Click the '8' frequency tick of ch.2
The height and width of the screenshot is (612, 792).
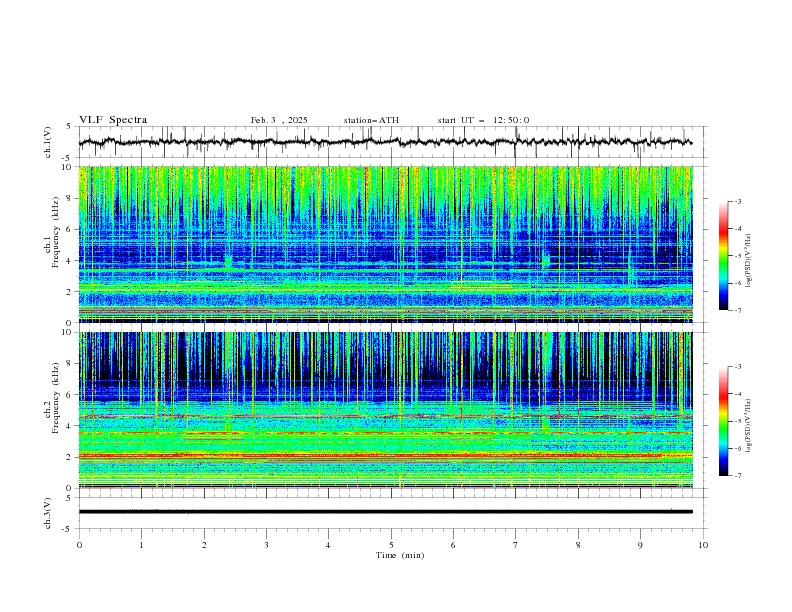[72, 364]
